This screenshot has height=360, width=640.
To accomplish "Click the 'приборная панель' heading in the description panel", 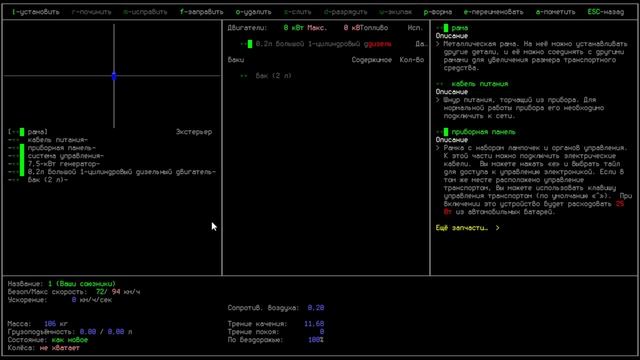I will (484, 132).
